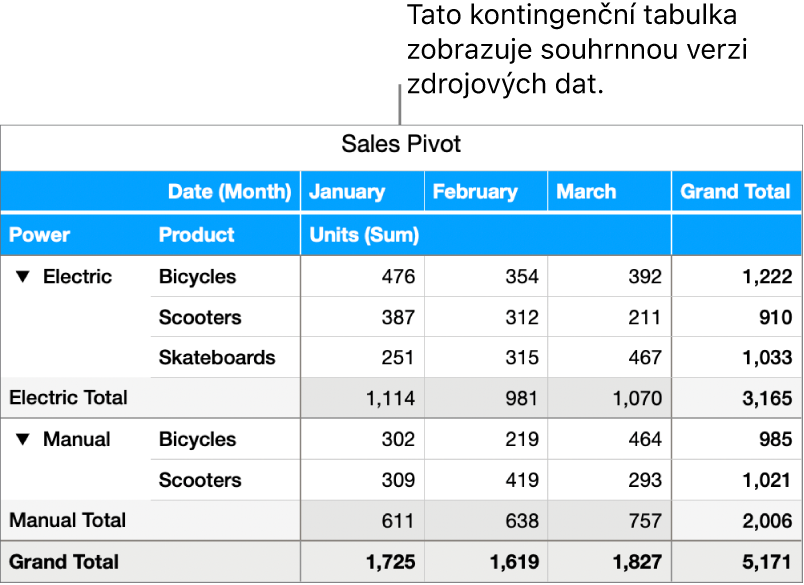Collapse the Electric group disclosure triangle
Image resolution: width=804 pixels, height=585 pixels.
tap(23, 277)
